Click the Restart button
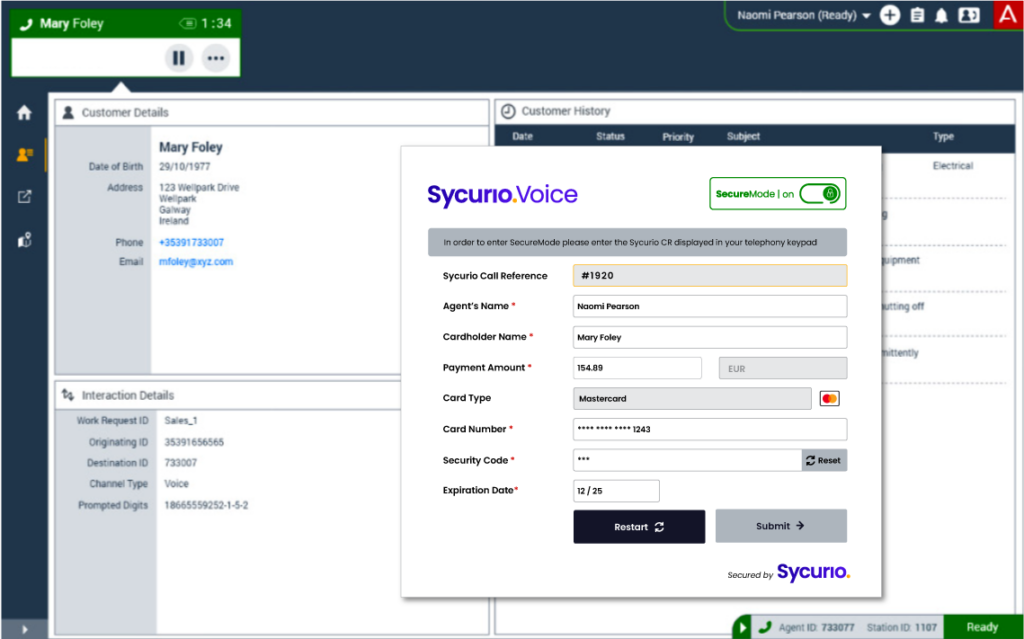 pyautogui.click(x=639, y=527)
